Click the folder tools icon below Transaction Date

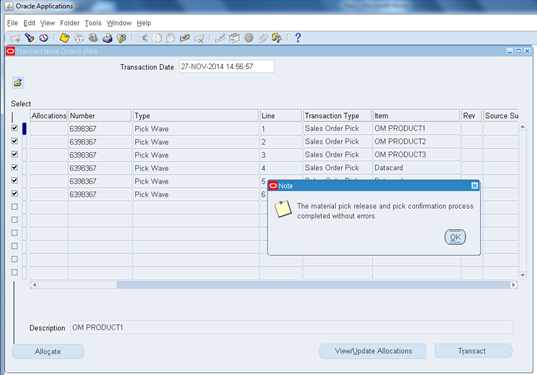18,83
